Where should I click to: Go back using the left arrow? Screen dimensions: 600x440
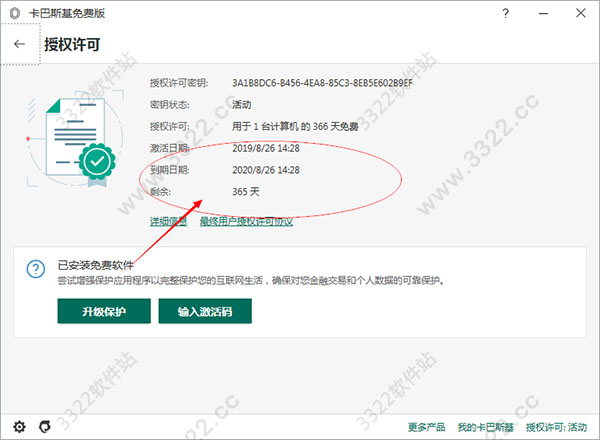[20, 44]
